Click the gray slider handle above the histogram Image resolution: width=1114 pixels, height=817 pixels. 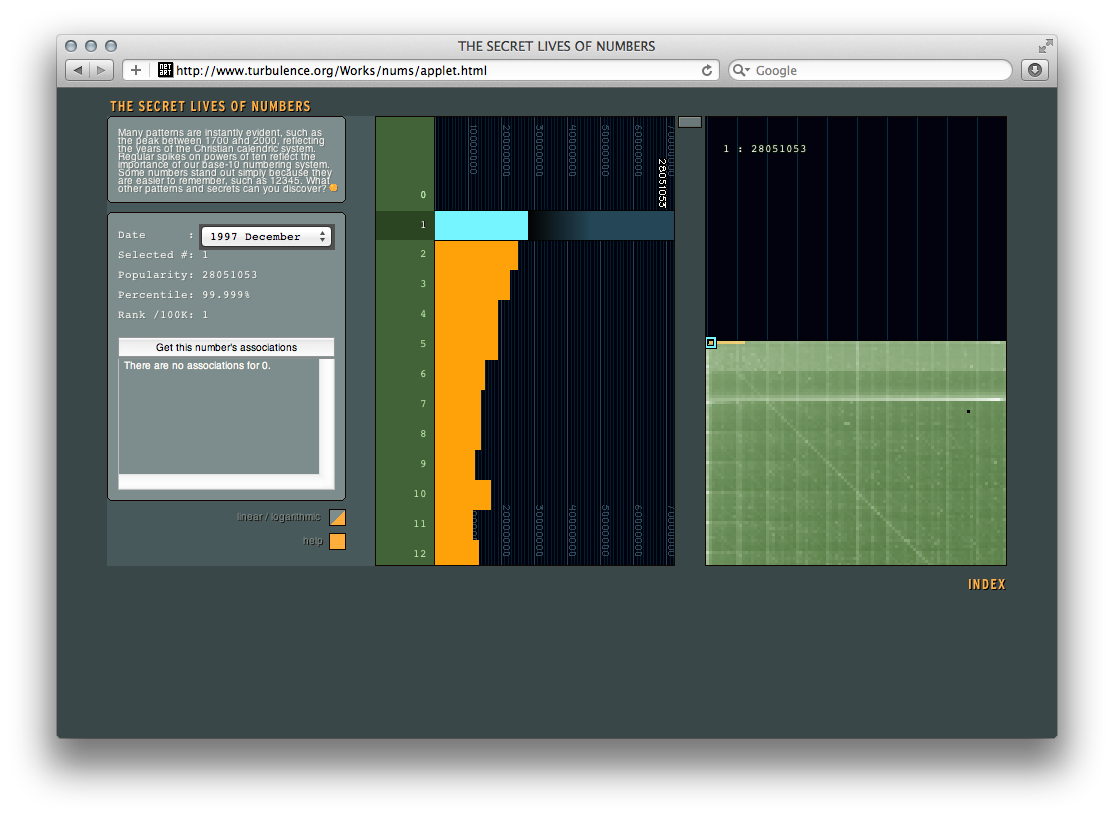point(689,121)
